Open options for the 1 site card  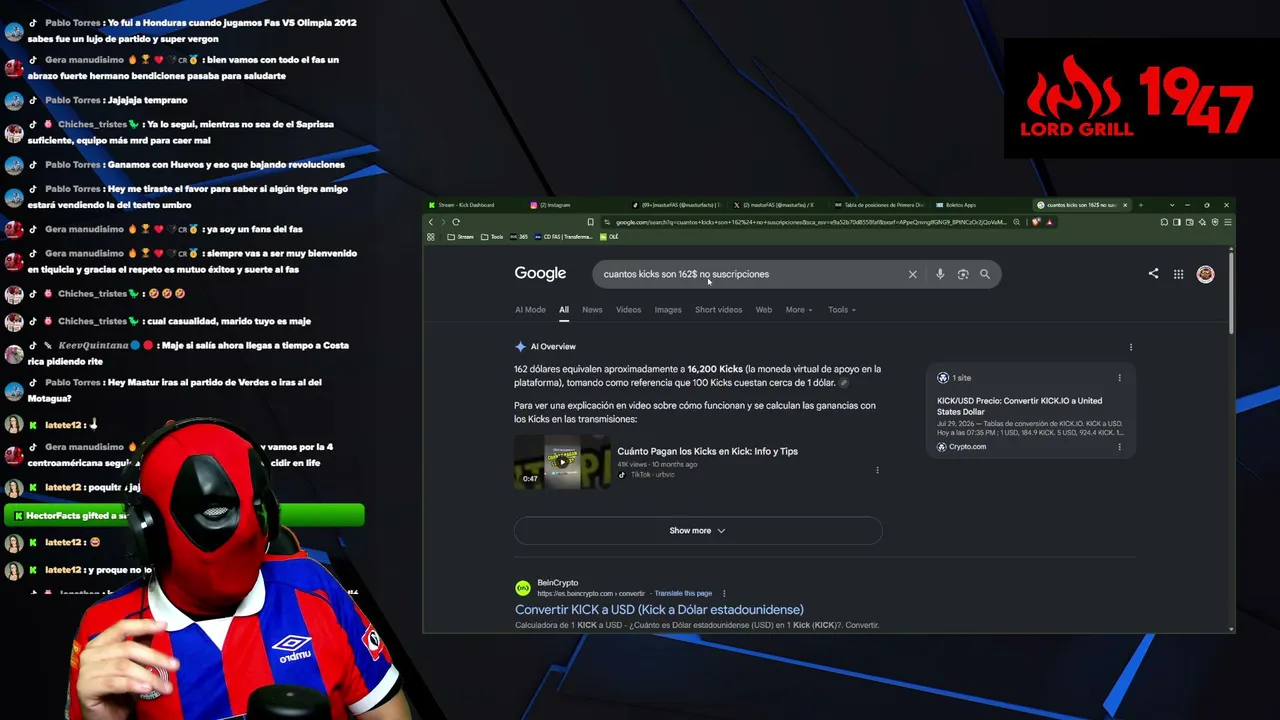click(x=1119, y=378)
